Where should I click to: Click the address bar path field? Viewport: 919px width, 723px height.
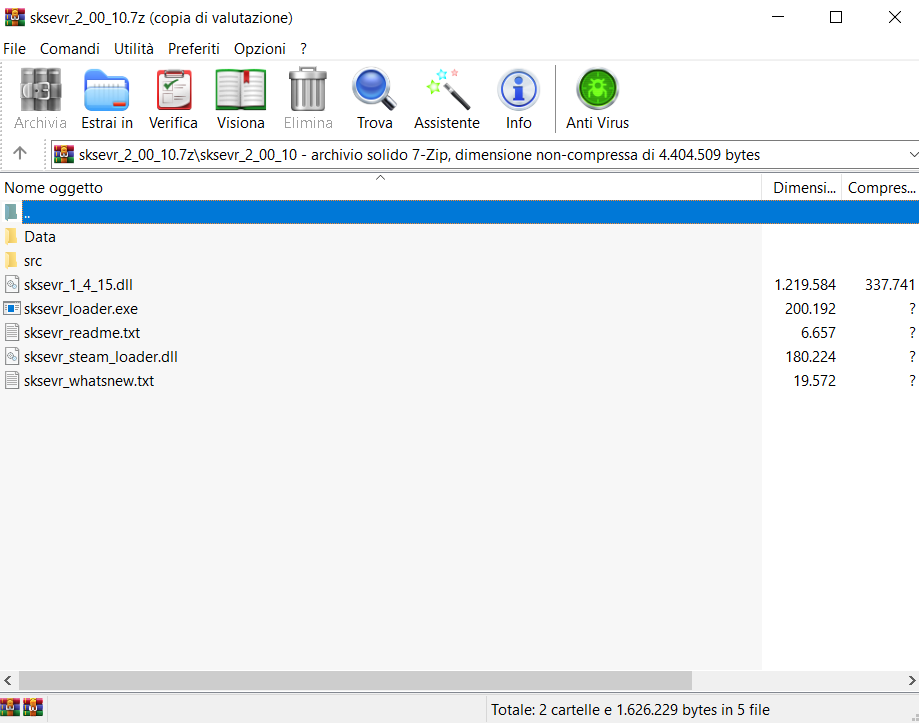tap(485, 155)
